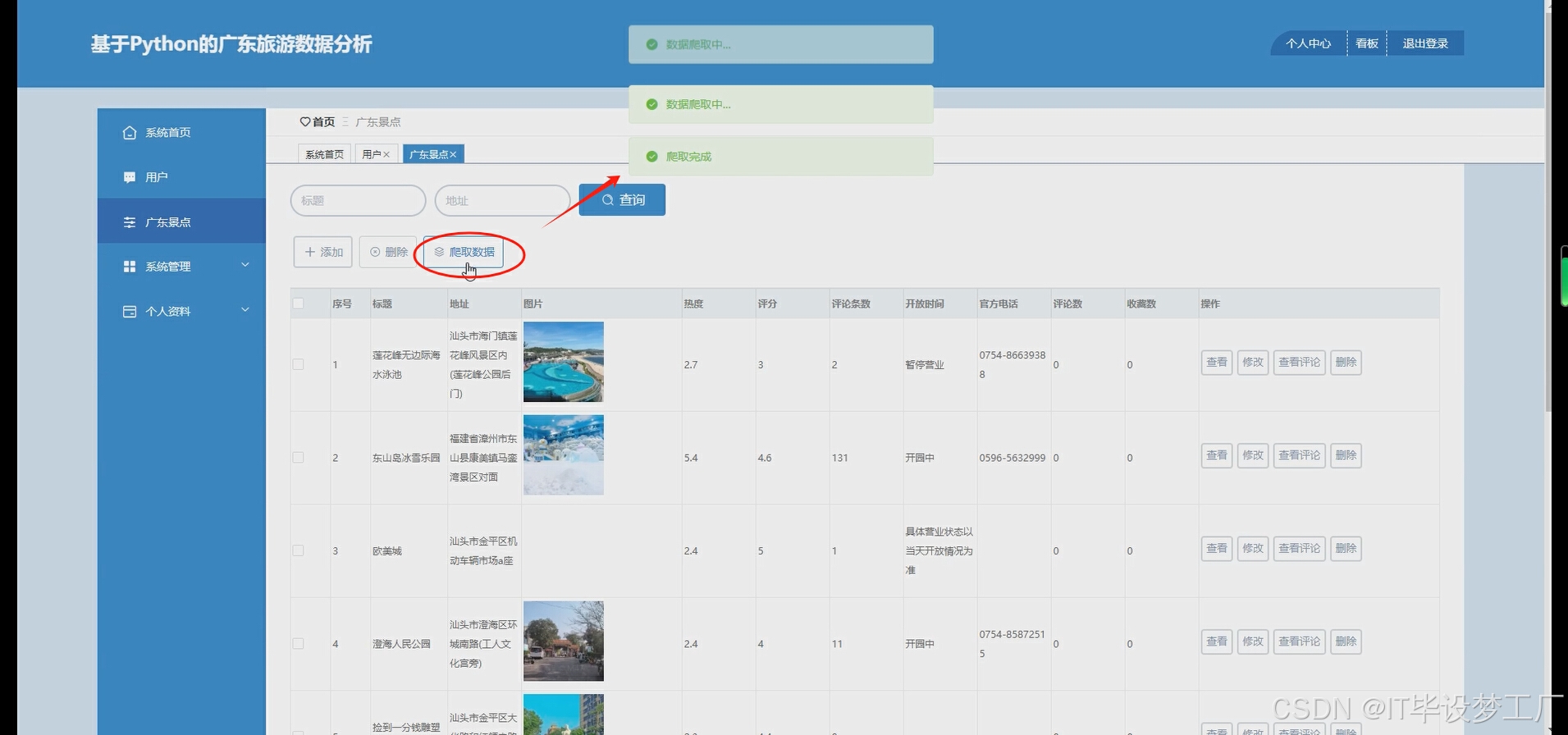Switch to the 系统首页 tab
Screen dimensions: 1568x735
[x=324, y=154]
